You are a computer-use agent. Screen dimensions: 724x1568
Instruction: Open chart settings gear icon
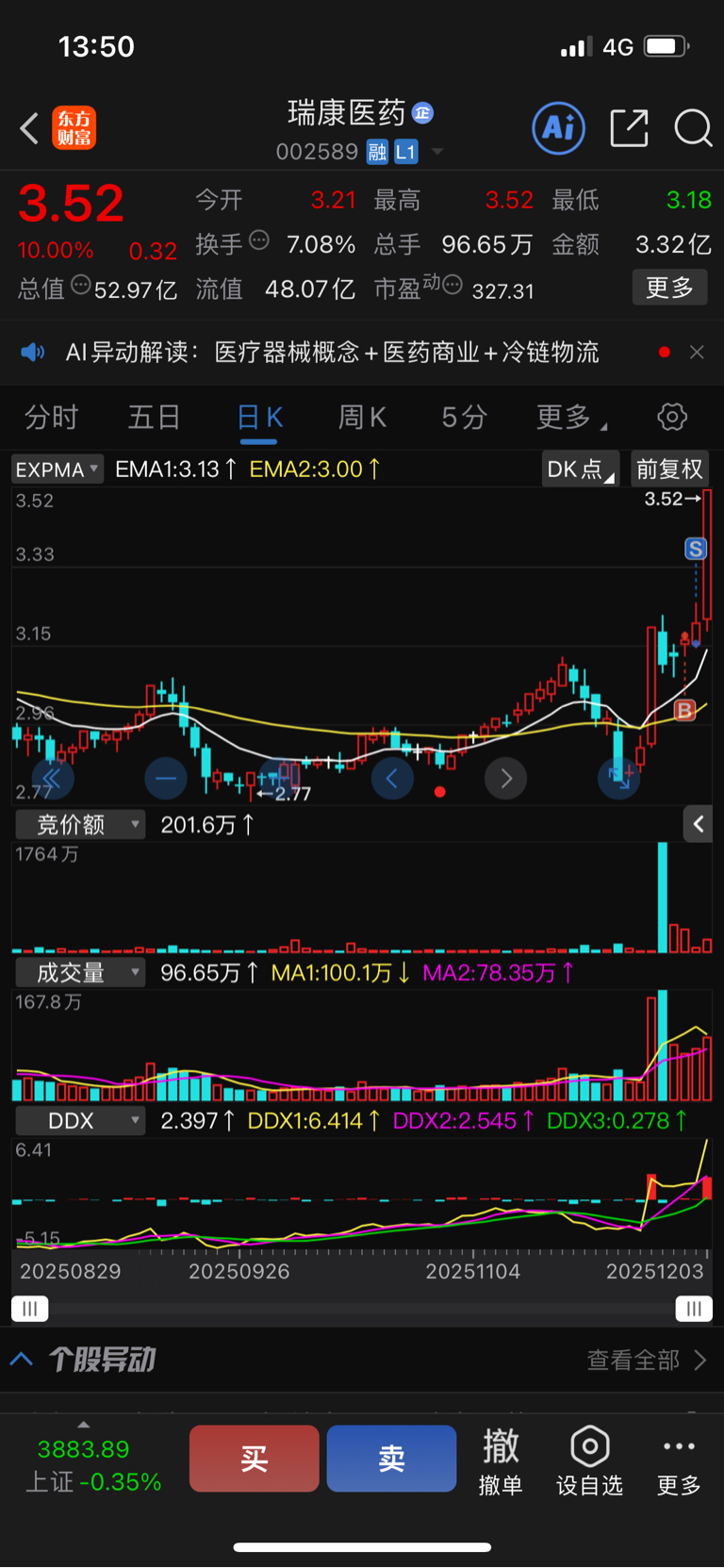click(672, 417)
